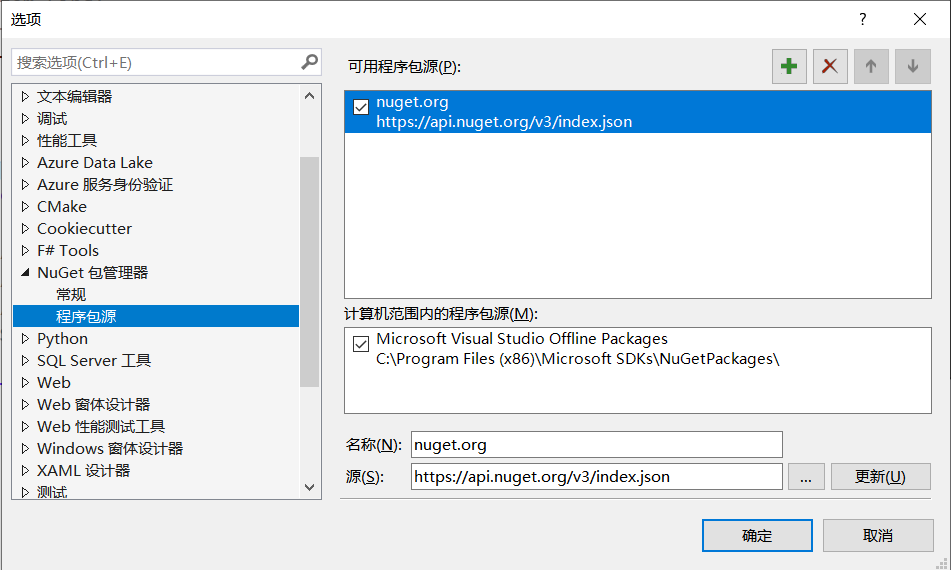The height and width of the screenshot is (570, 951).
Task: Collapse the NuGet 包管理器 node
Action: [x=25, y=272]
